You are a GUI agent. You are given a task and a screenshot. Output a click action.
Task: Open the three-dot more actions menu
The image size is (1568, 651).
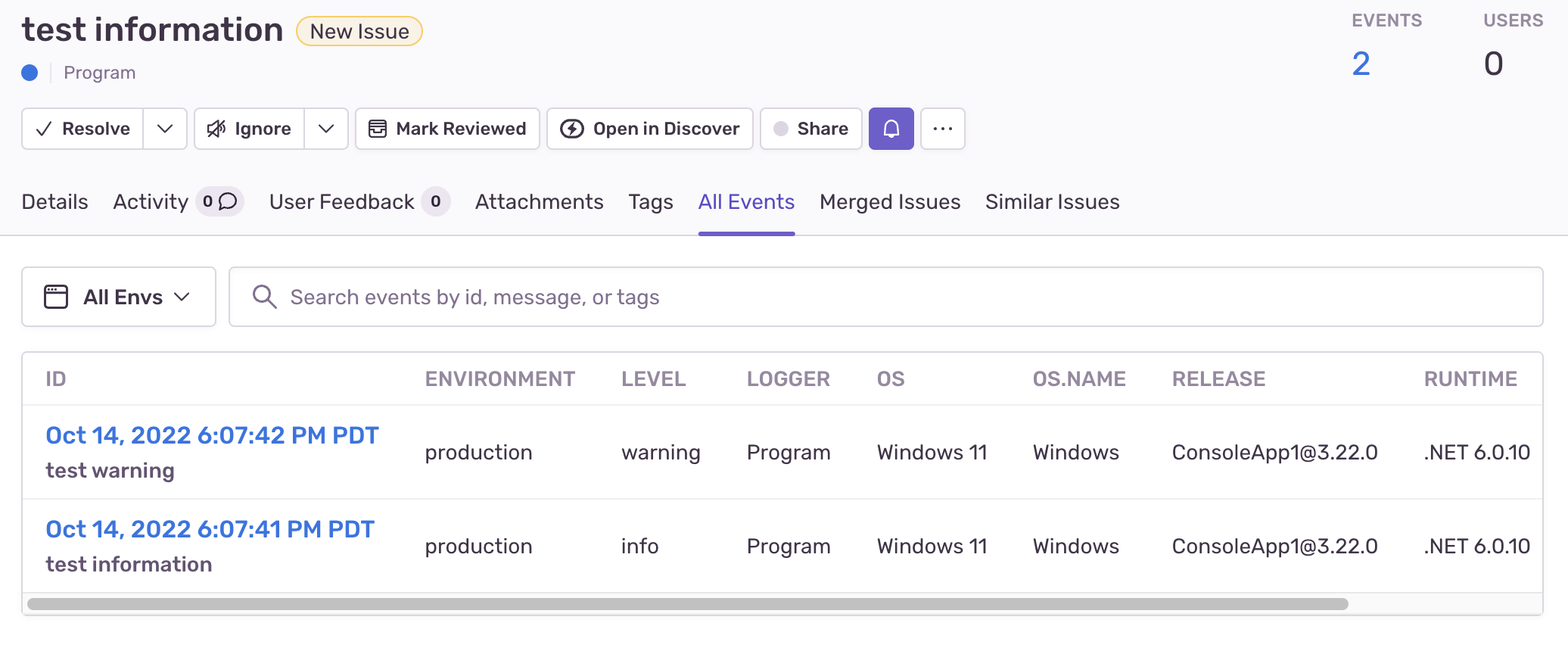click(942, 129)
